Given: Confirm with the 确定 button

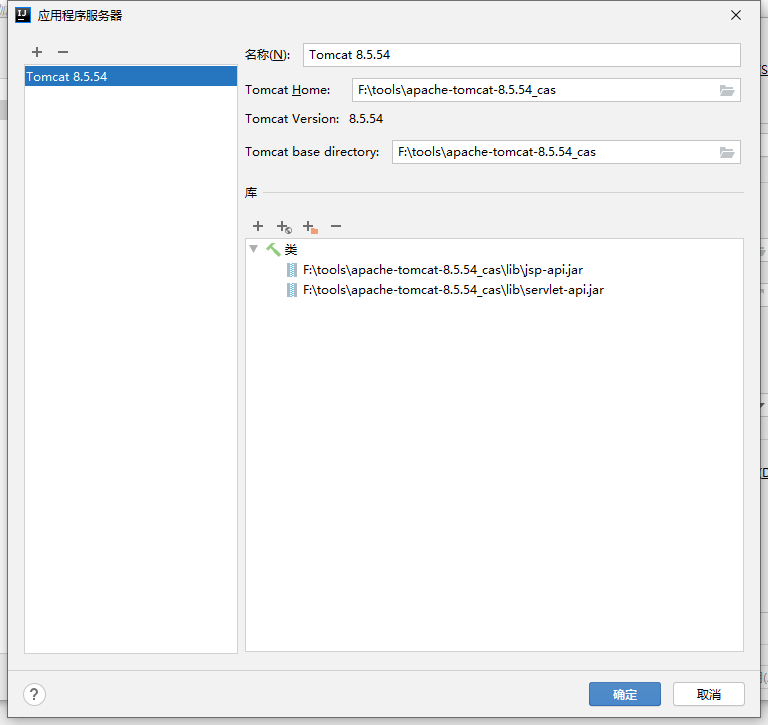Looking at the screenshot, I should click(x=624, y=694).
